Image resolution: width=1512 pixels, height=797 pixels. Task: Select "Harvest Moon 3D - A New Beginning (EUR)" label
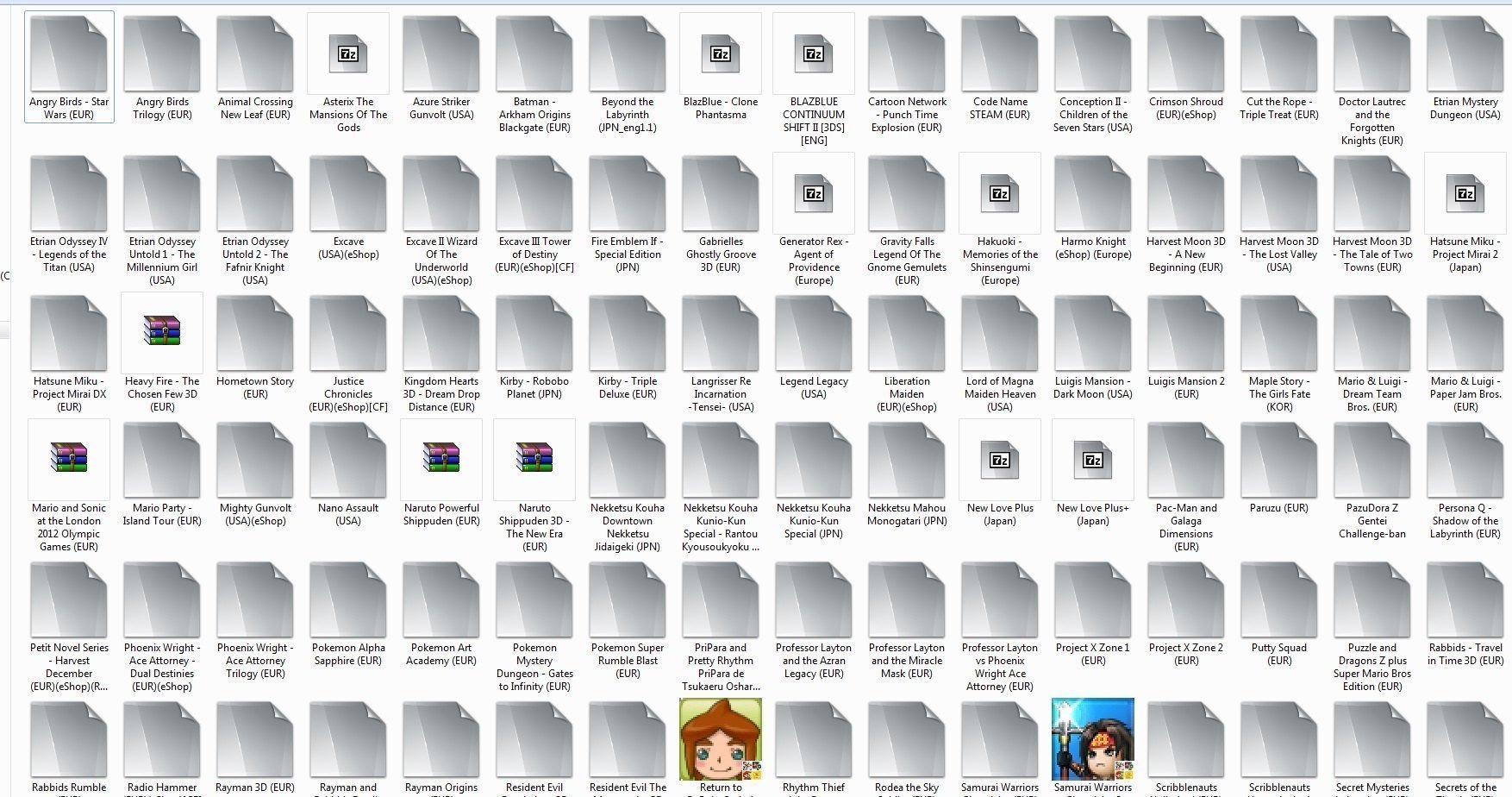[x=1186, y=254]
